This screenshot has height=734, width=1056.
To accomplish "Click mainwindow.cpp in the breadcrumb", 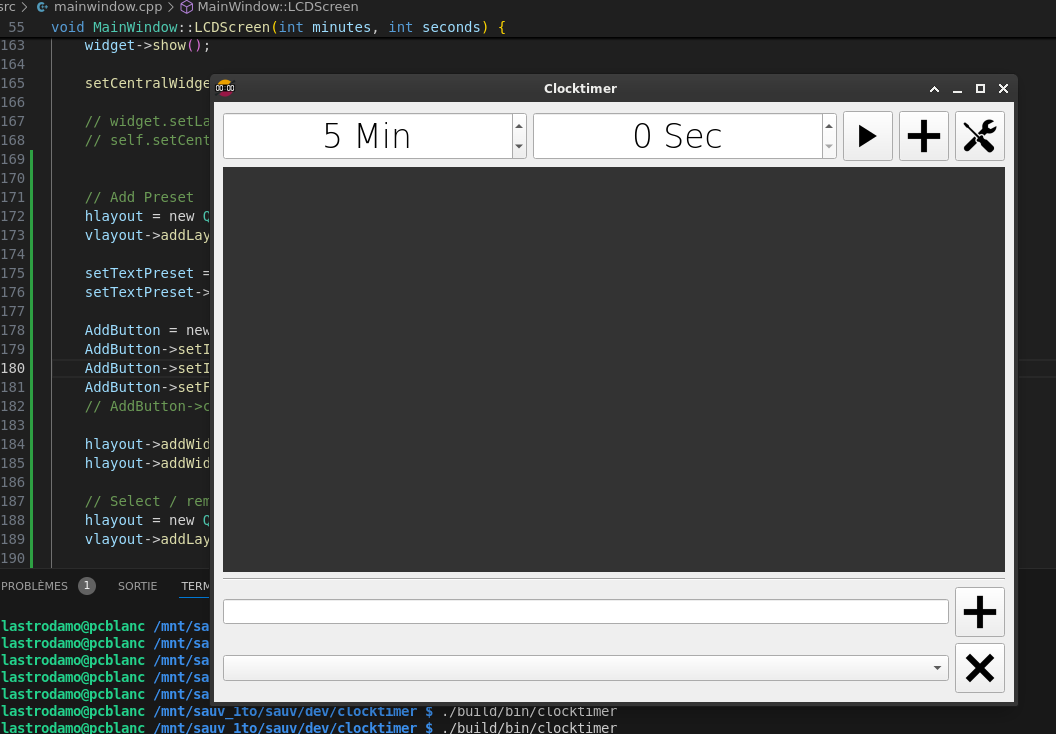I will coord(108,7).
